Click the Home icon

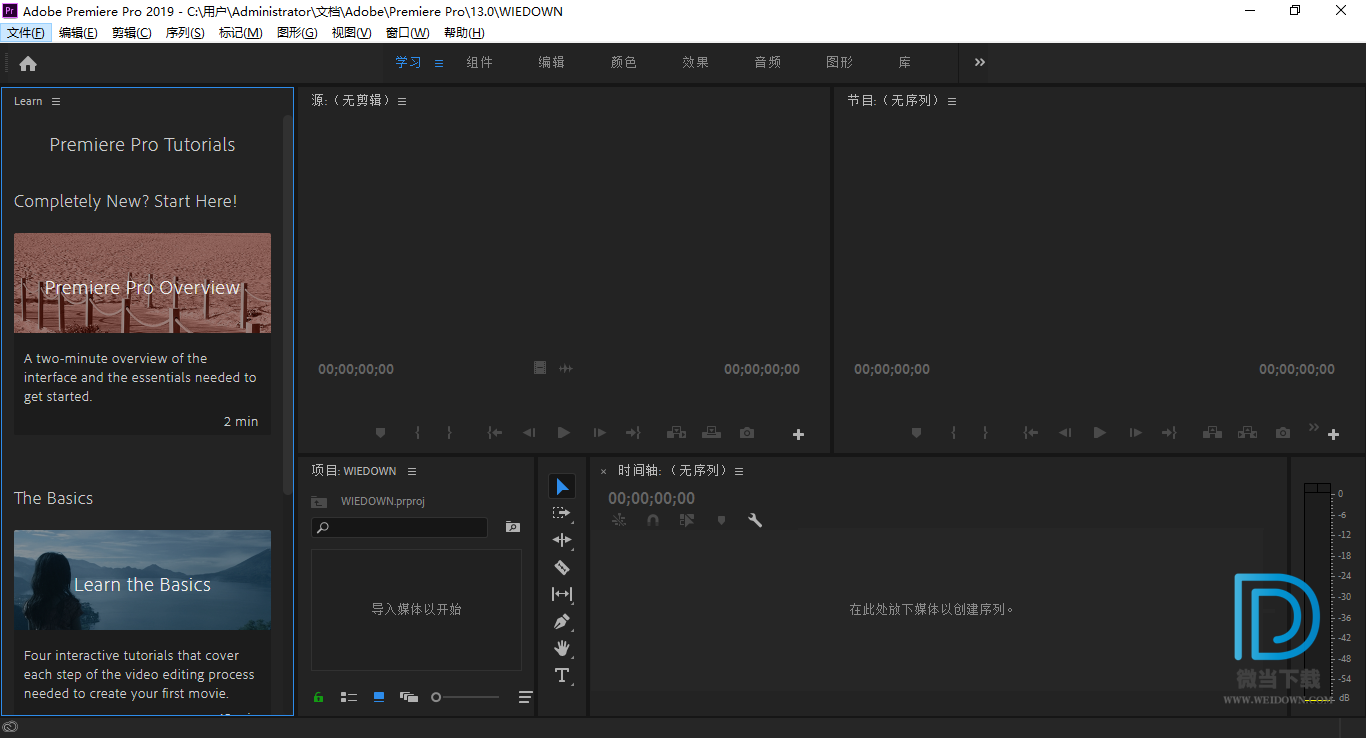(28, 63)
